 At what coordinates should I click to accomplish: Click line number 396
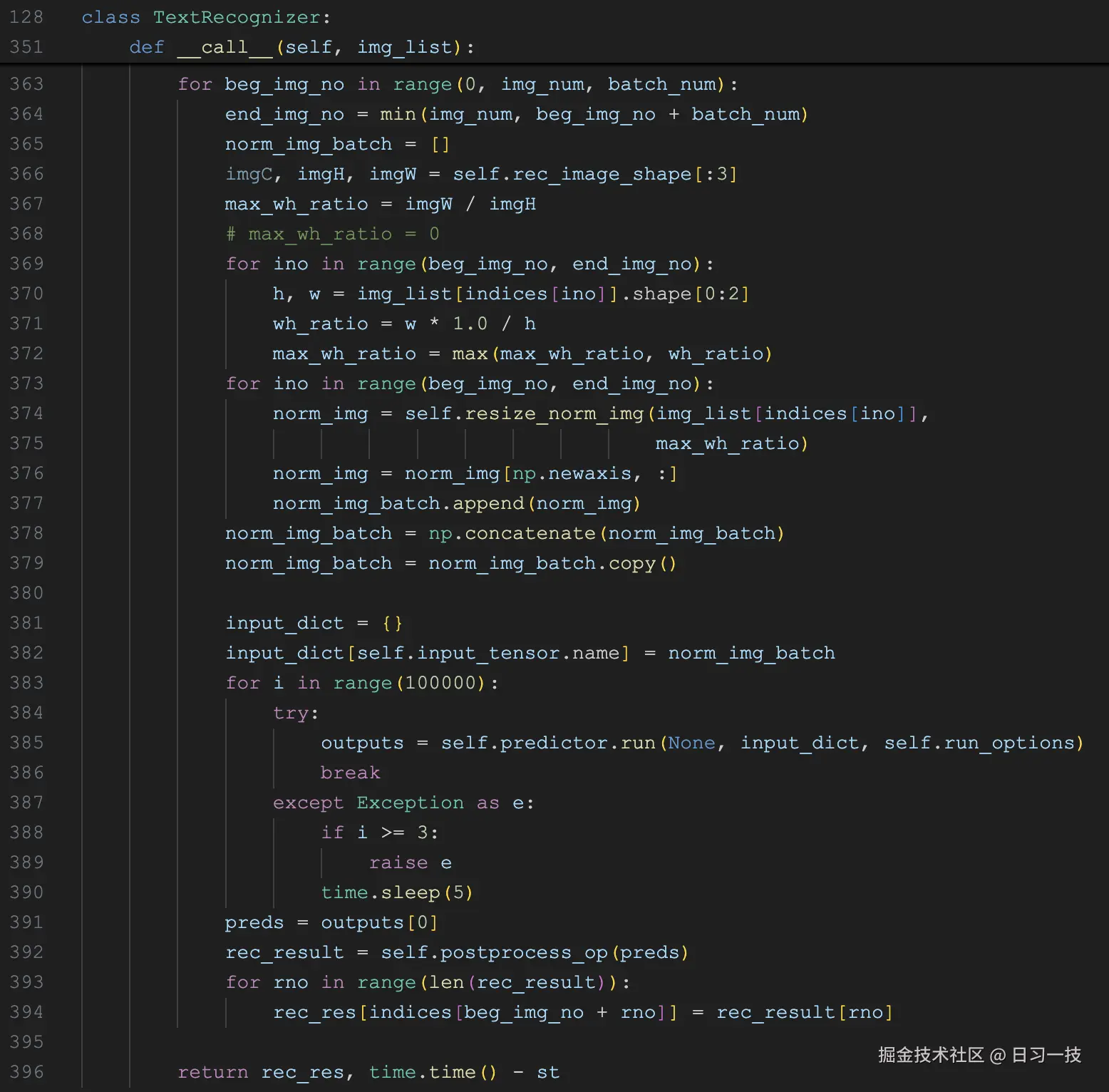26,1072
